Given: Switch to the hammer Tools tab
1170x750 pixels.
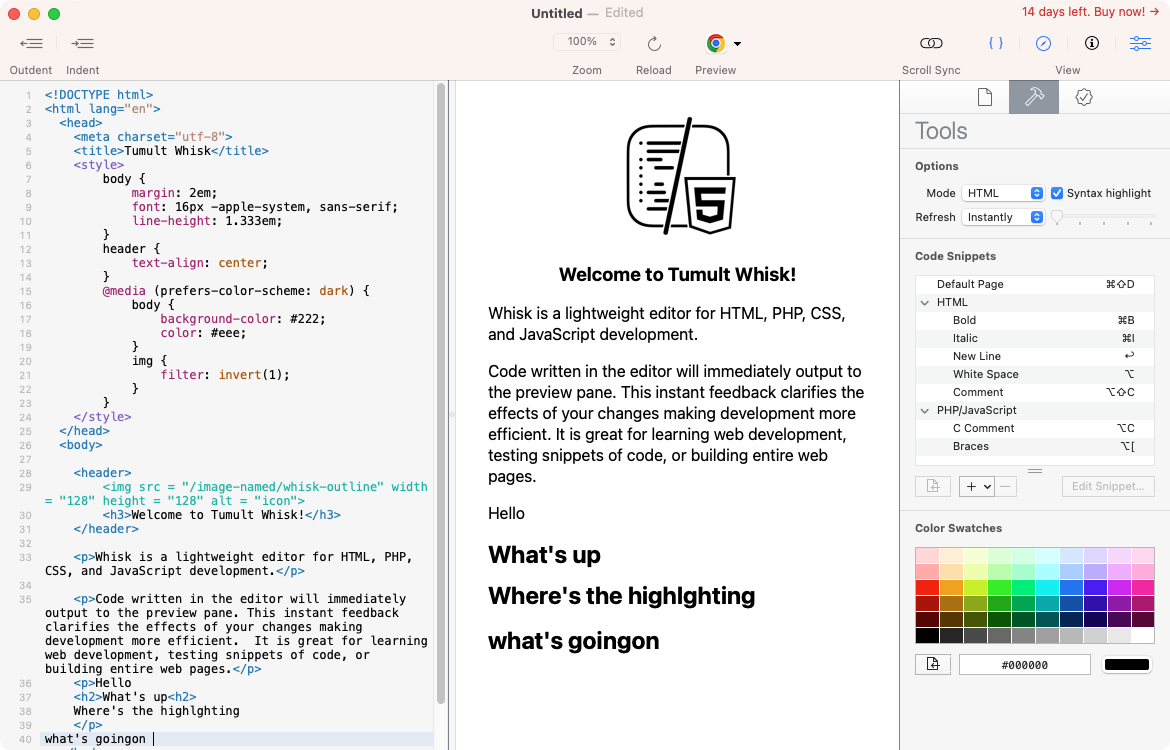Looking at the screenshot, I should [x=1033, y=97].
